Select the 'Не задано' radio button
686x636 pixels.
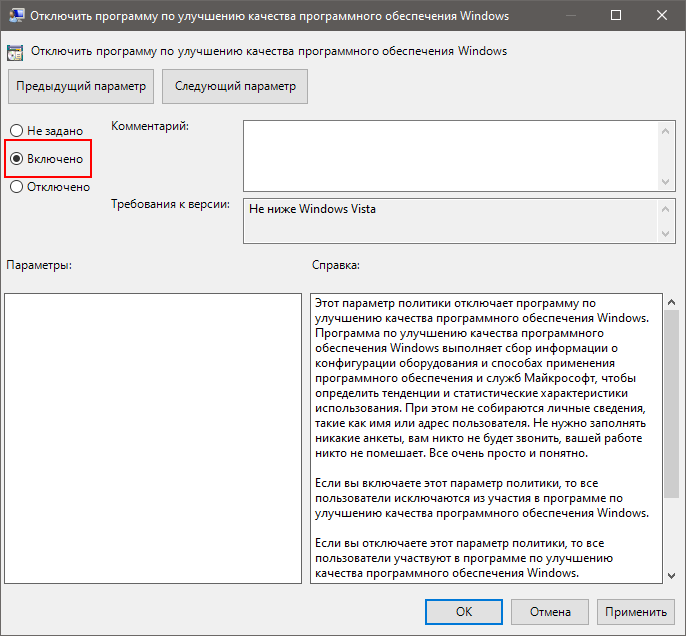[16, 131]
